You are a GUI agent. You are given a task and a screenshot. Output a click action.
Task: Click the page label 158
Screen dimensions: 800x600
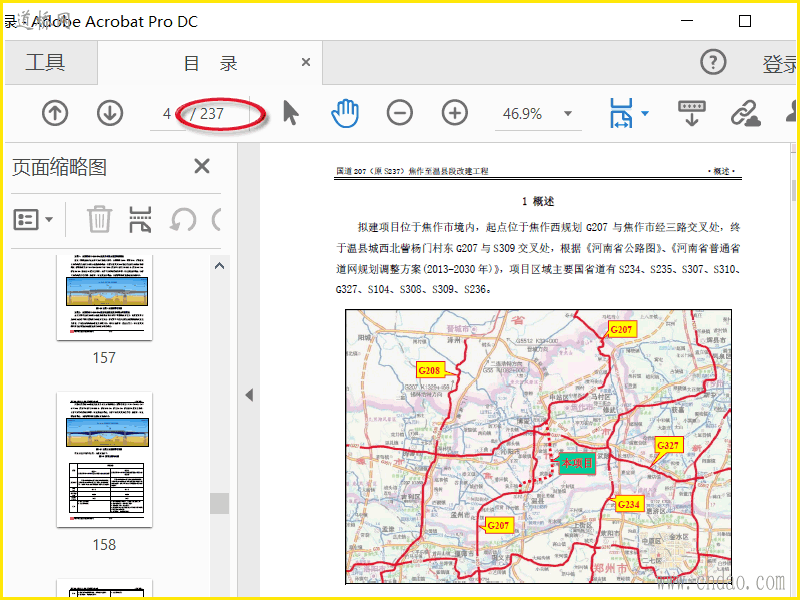pyautogui.click(x=104, y=545)
